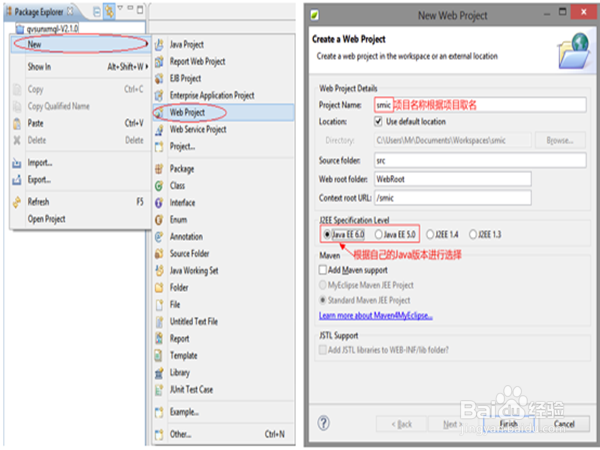Image resolution: width=600 pixels, height=450 pixels.
Task: Click the Web root folder field
Action: (x=453, y=179)
